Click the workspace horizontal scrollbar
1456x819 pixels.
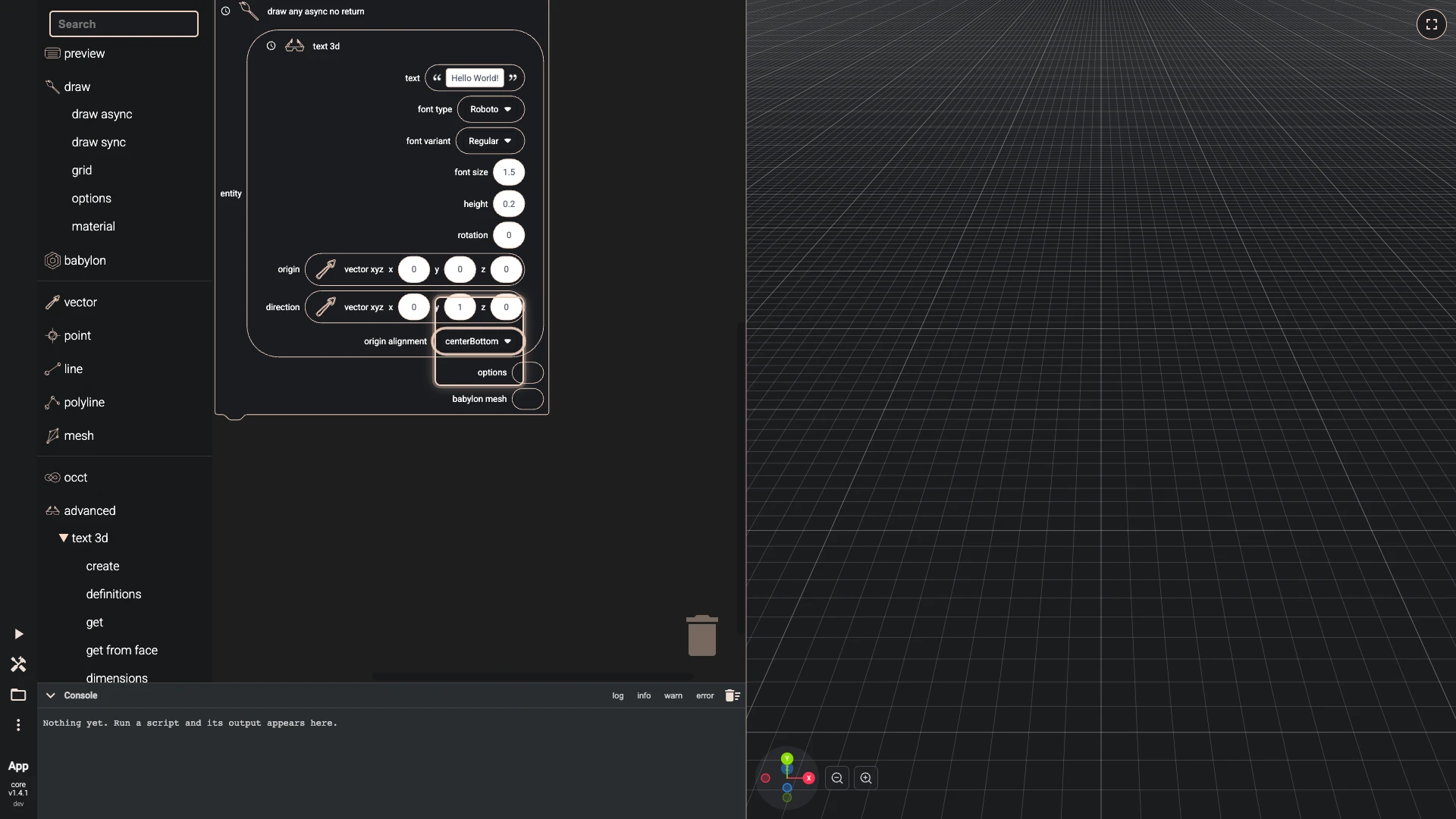(x=532, y=676)
